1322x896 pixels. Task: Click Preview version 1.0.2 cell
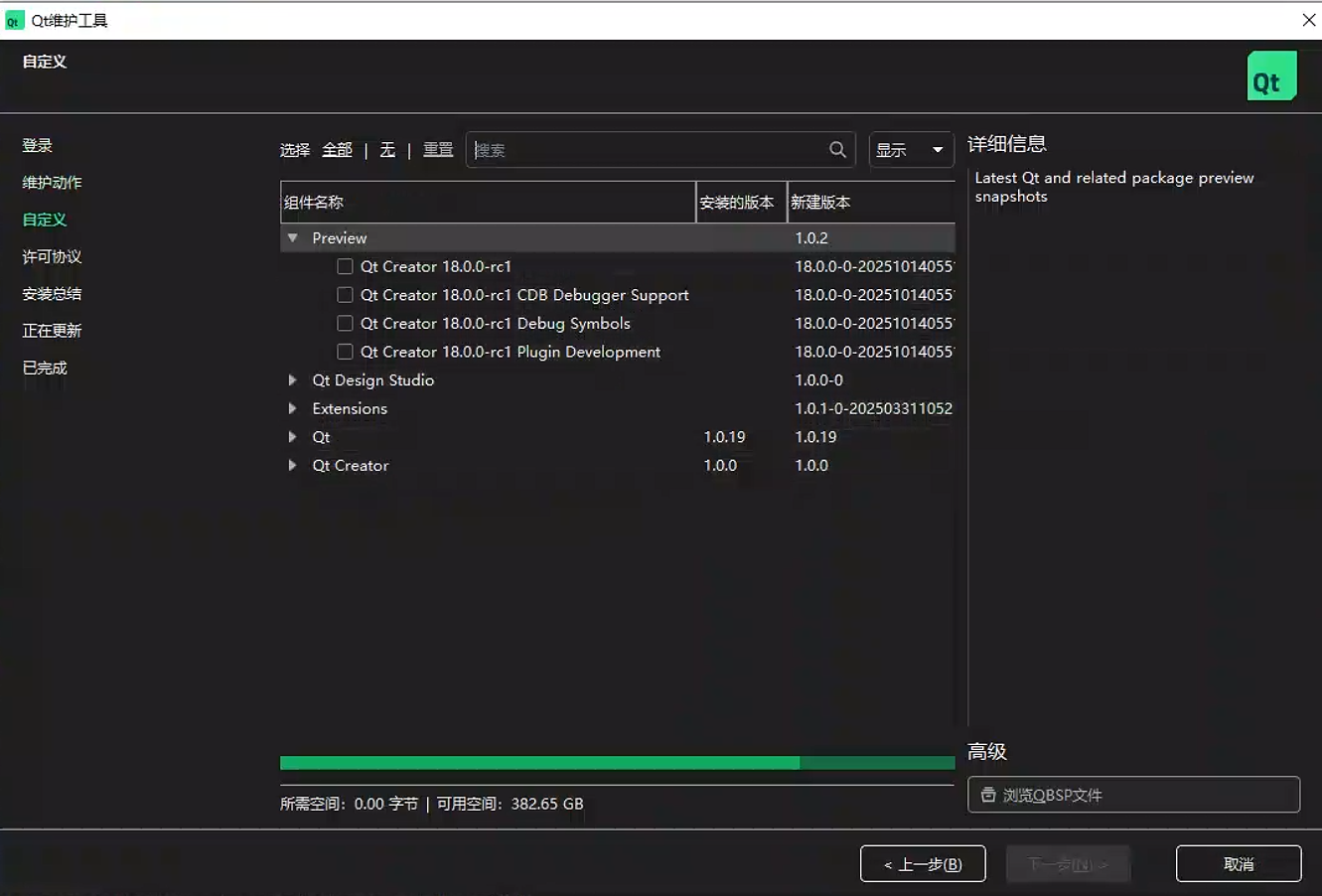tap(811, 238)
